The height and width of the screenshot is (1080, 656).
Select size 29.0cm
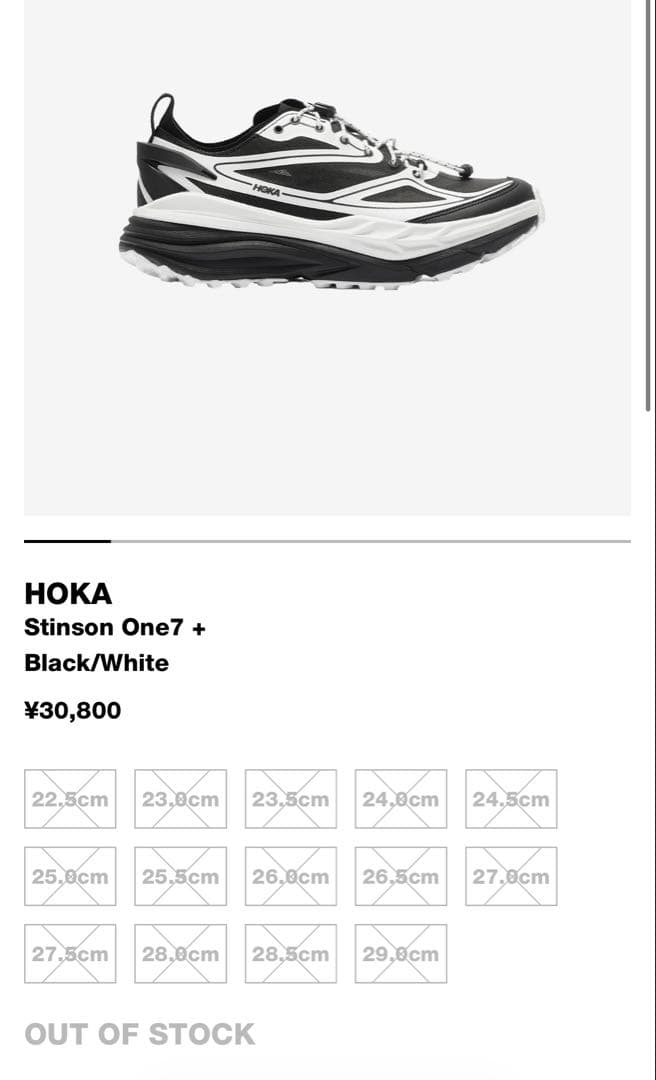point(399,954)
